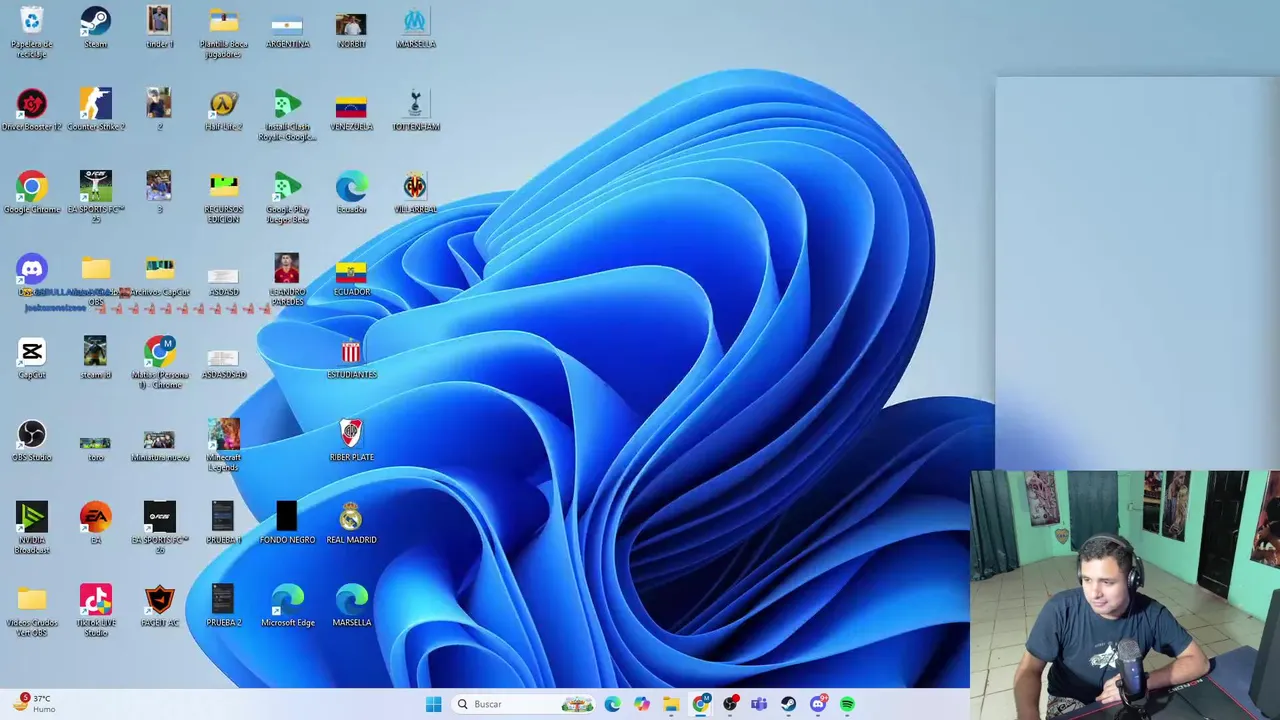Screen dimensions: 1280x720
Task: Open Microsoft Teams from the taskbar
Action: click(x=759, y=704)
